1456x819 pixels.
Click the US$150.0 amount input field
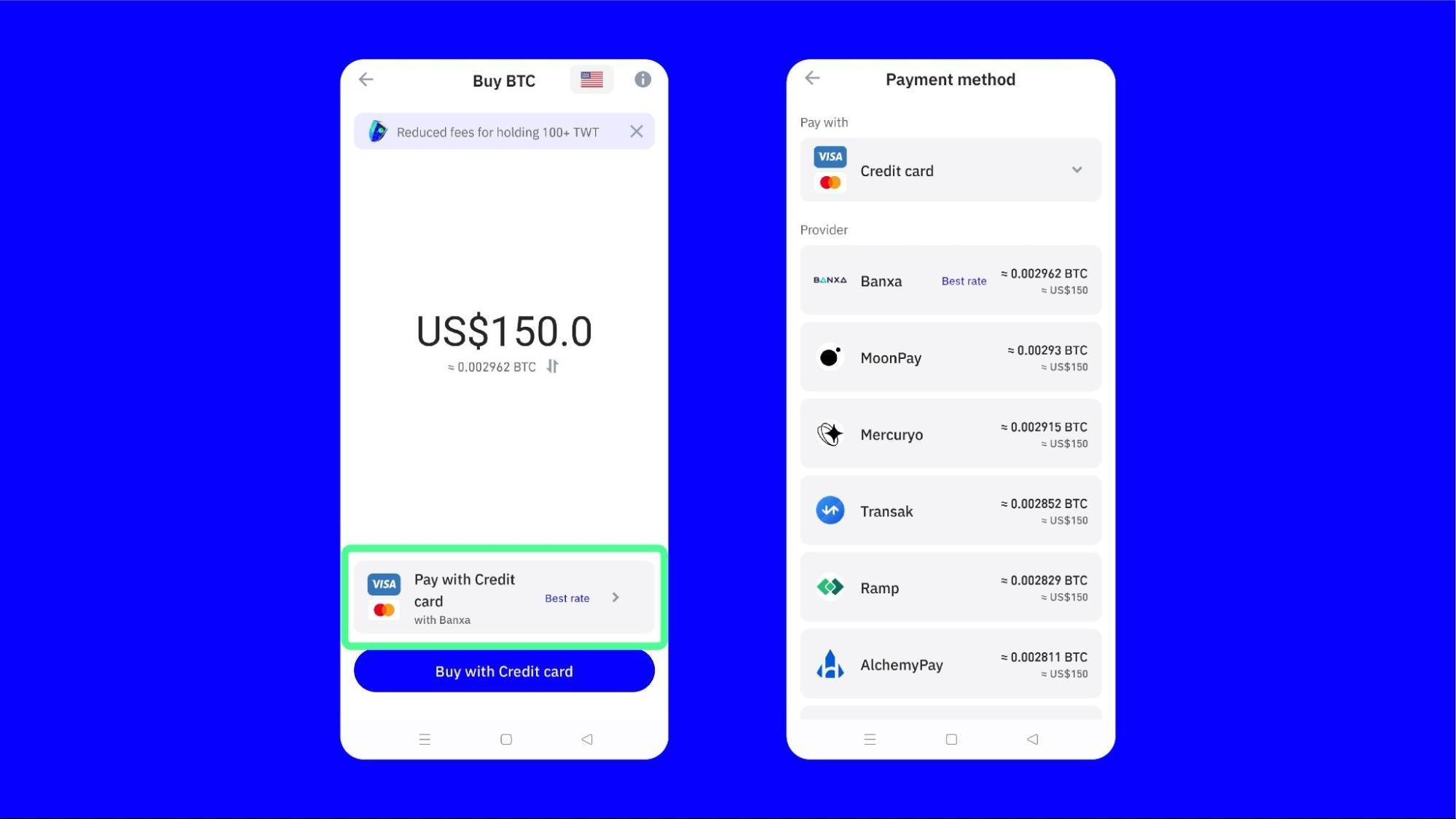[503, 331]
